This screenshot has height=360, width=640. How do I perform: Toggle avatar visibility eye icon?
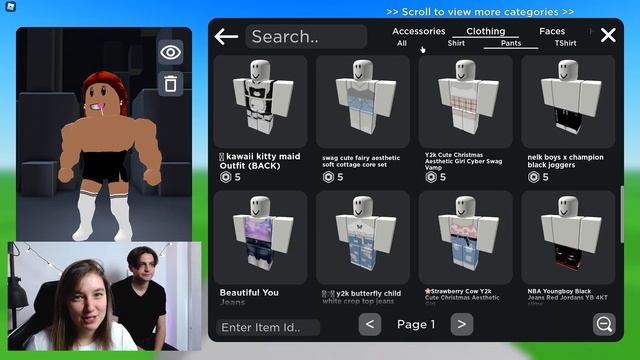[x=171, y=52]
